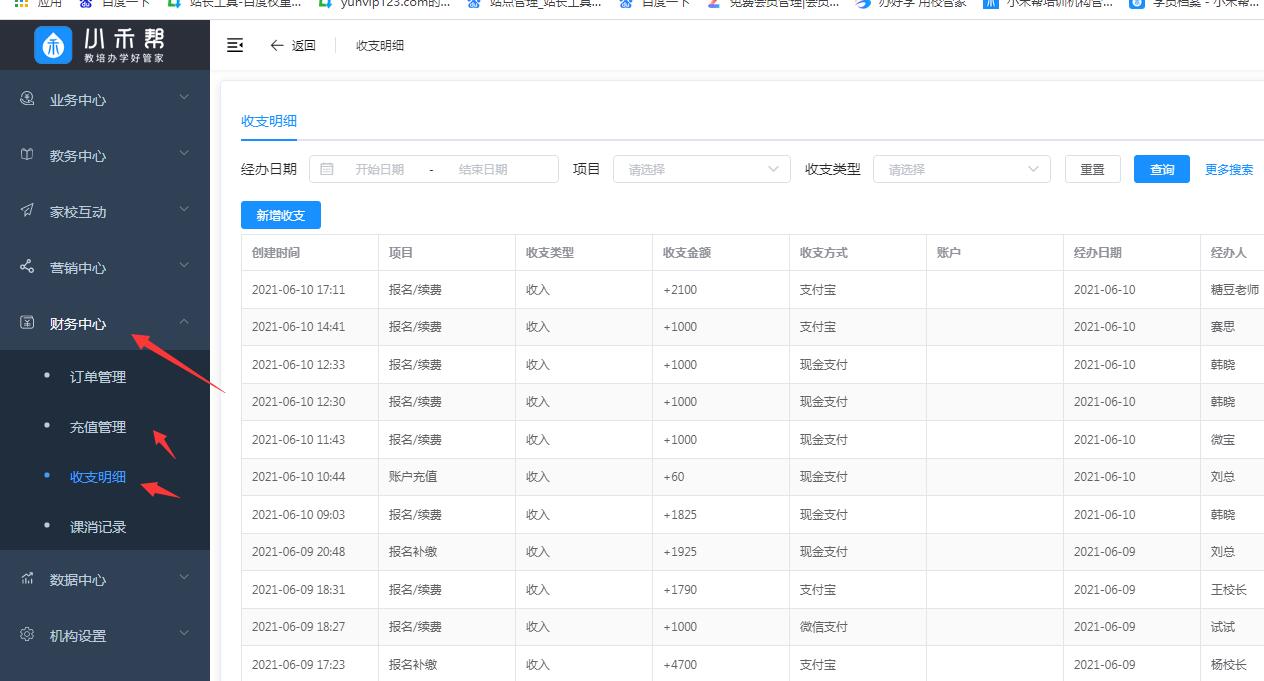Image resolution: width=1264 pixels, height=681 pixels.
Task: Click the 教务中心 book icon
Action: 27,155
